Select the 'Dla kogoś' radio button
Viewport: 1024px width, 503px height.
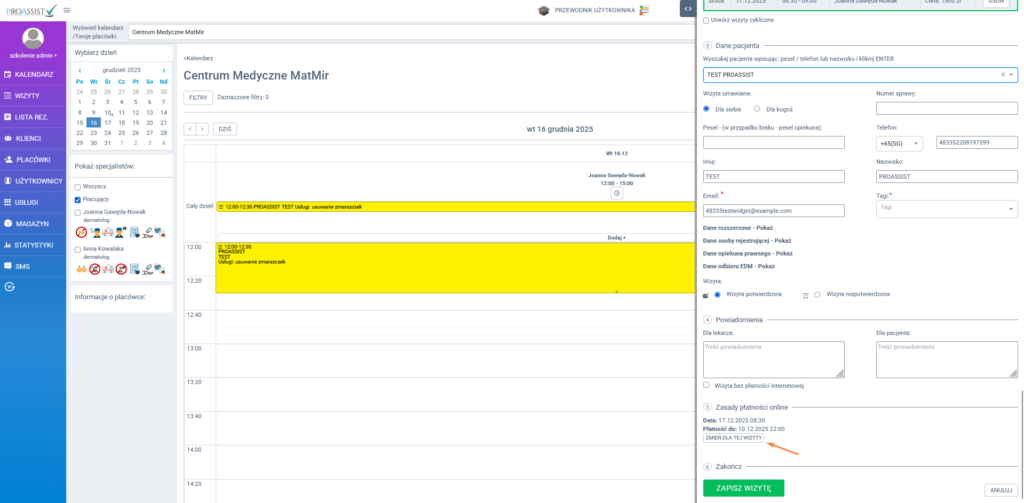(x=757, y=108)
